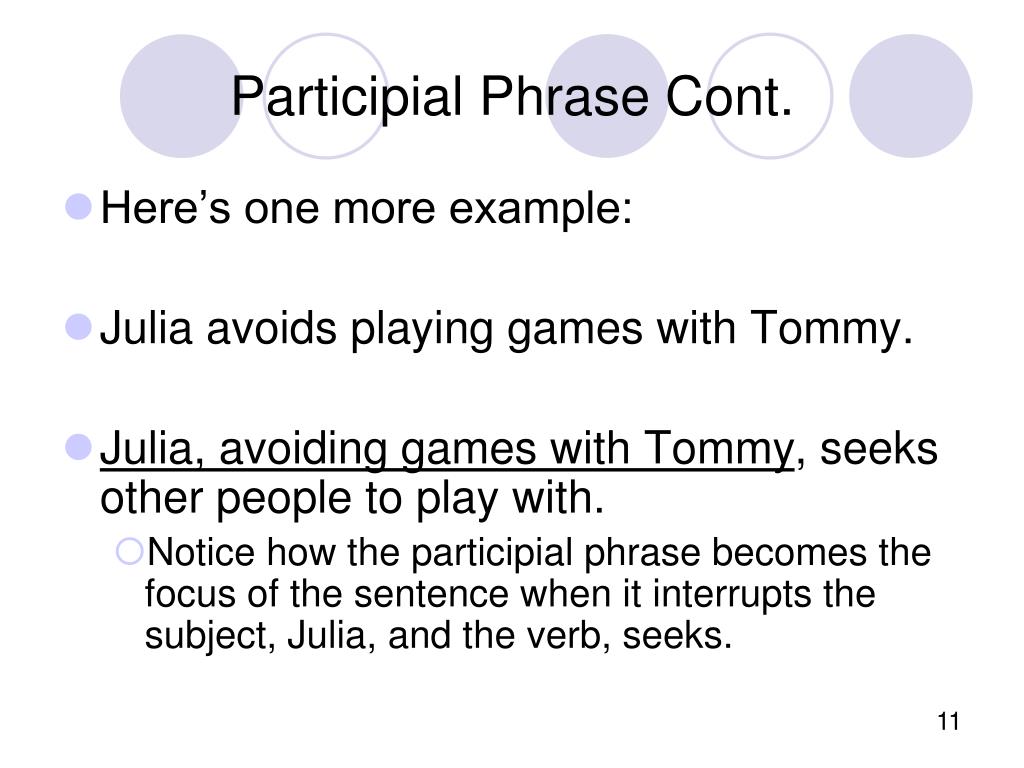This screenshot has height=768, width=1024.
Task: Click the word 'seeks' after underlined phrase
Action: tap(879, 449)
